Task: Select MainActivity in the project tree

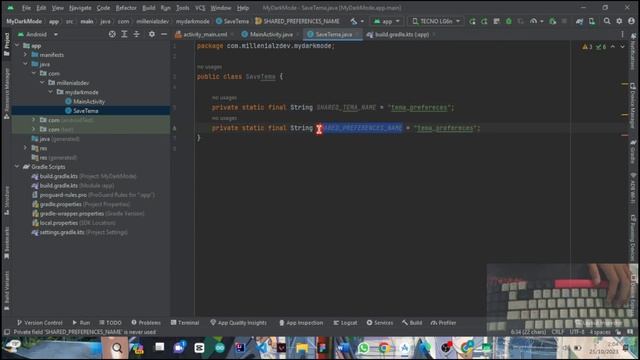Action: tap(89, 102)
